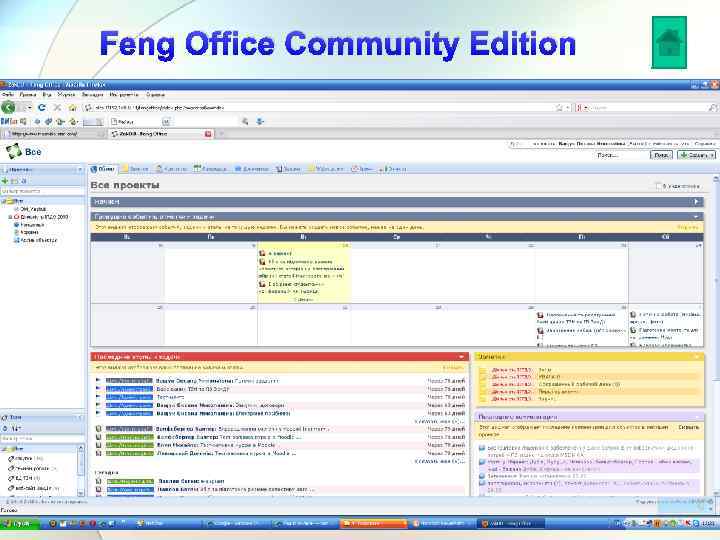Expand the Декану ЦИТДО 2009 tree node
The height and width of the screenshot is (540, 720).
point(10,217)
